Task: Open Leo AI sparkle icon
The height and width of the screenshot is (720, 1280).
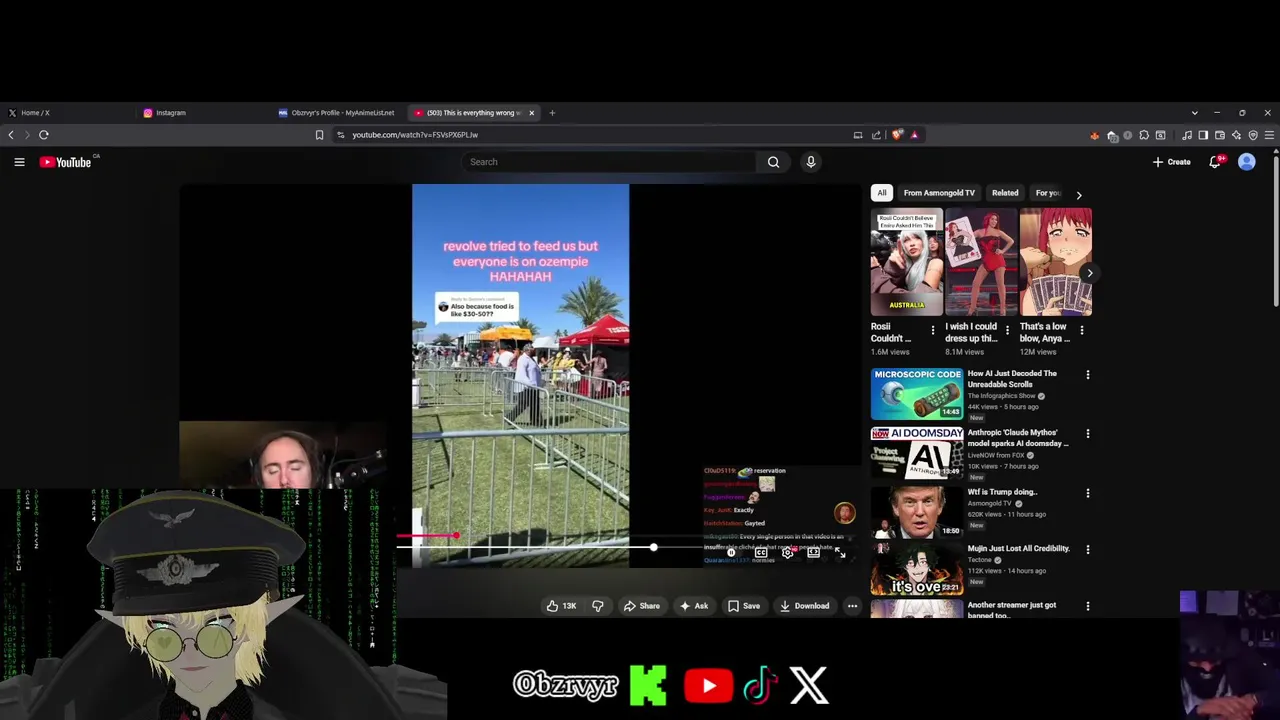Action: [1237, 135]
